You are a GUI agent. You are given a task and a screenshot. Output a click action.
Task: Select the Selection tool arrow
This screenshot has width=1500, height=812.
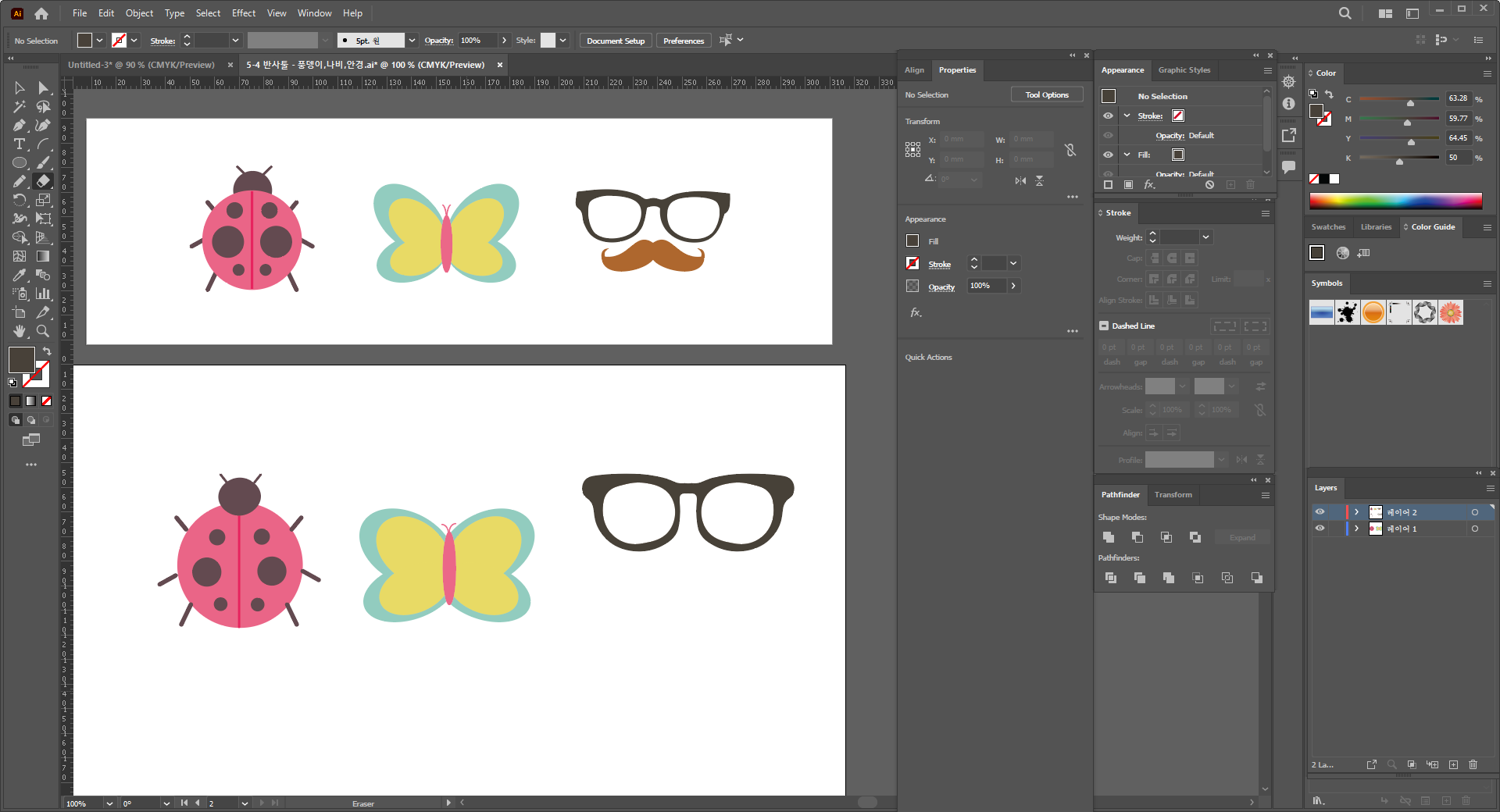point(20,88)
